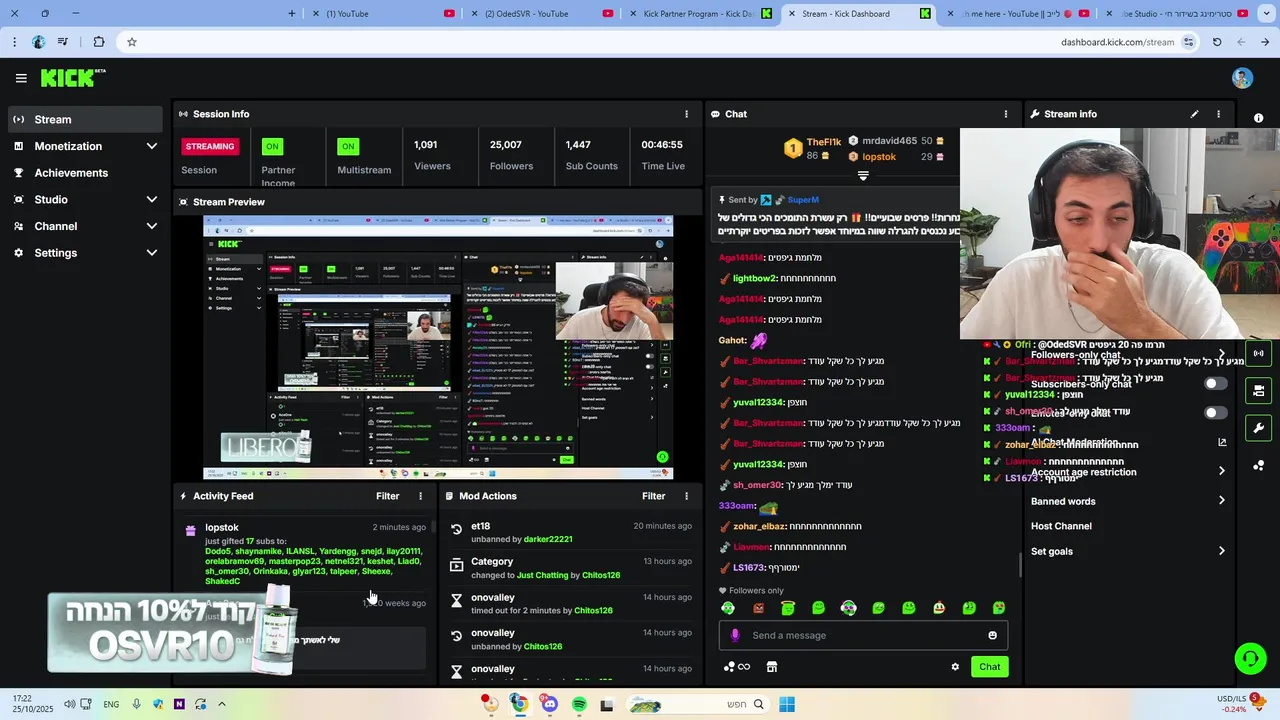Click the Stream Preview thumbnail

point(438,347)
